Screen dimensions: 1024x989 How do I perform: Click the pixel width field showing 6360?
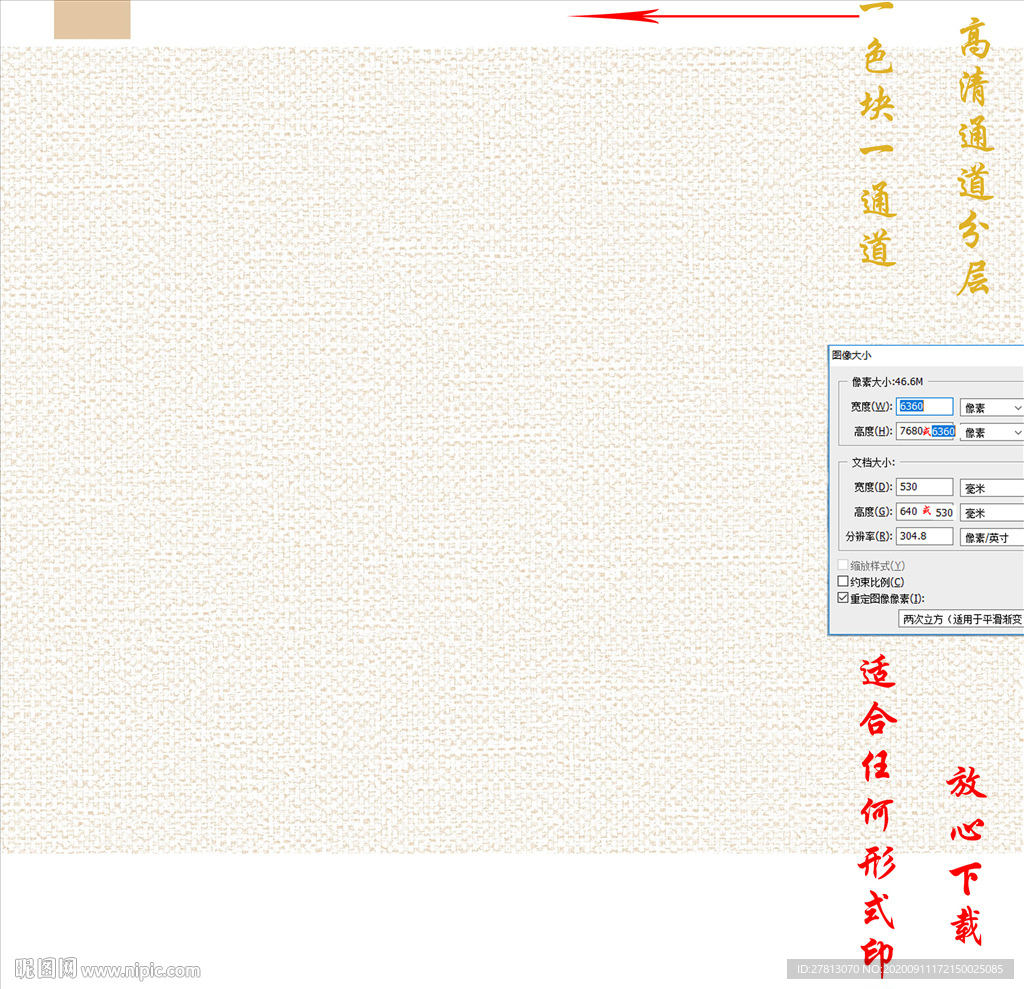[x=924, y=406]
